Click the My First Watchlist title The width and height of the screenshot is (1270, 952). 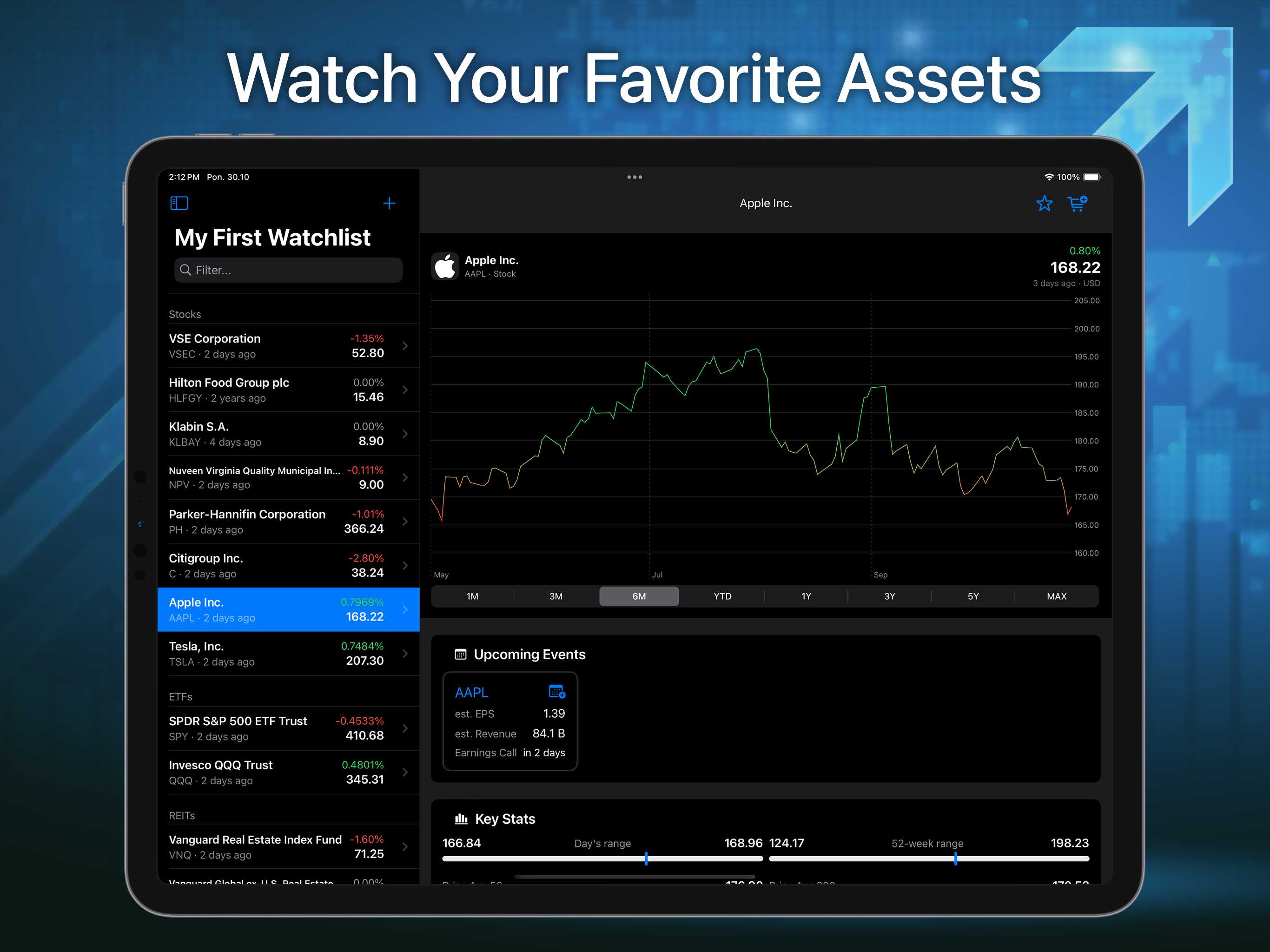pos(272,237)
